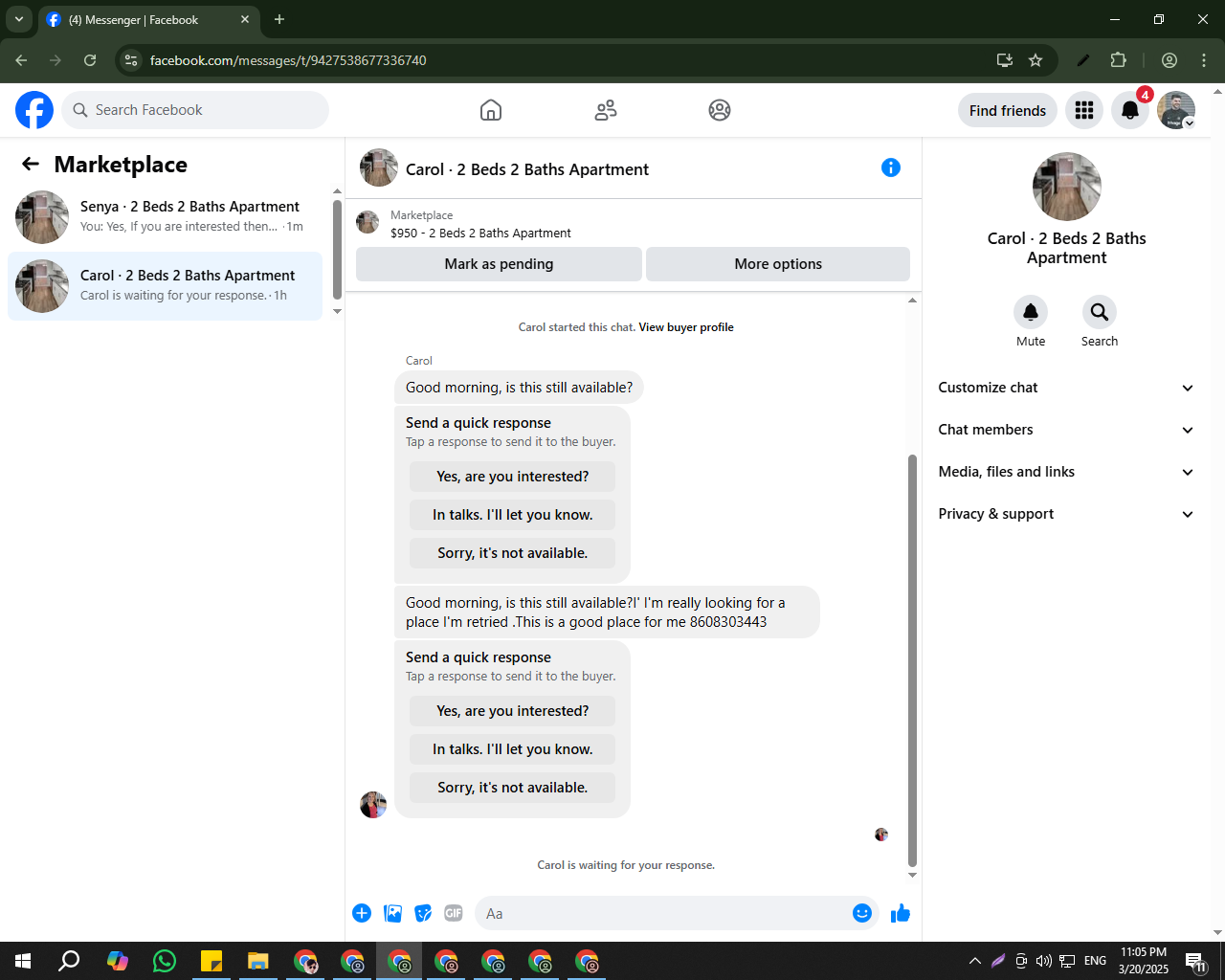Viewport: 1225px width, 980px height.
Task: Go back using the Marketplace arrow
Action: 31,164
